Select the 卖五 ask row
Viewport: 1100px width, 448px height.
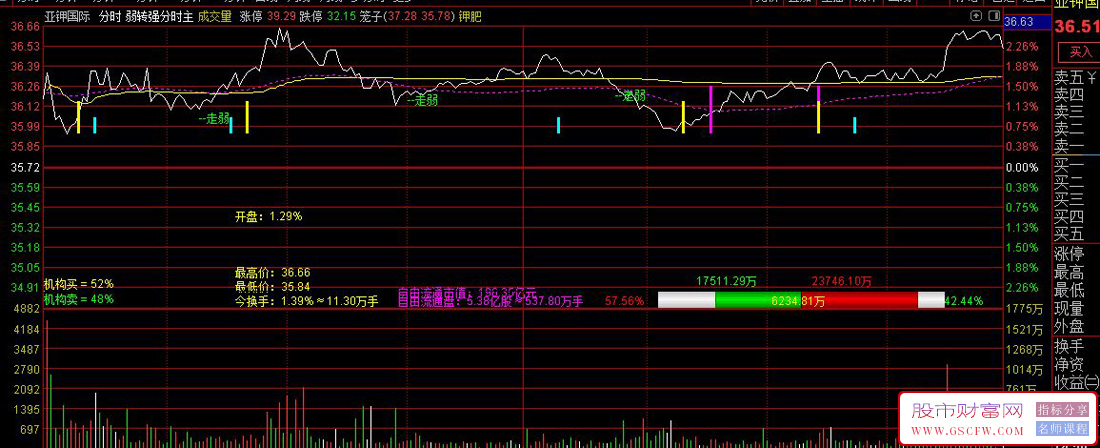(1077, 77)
